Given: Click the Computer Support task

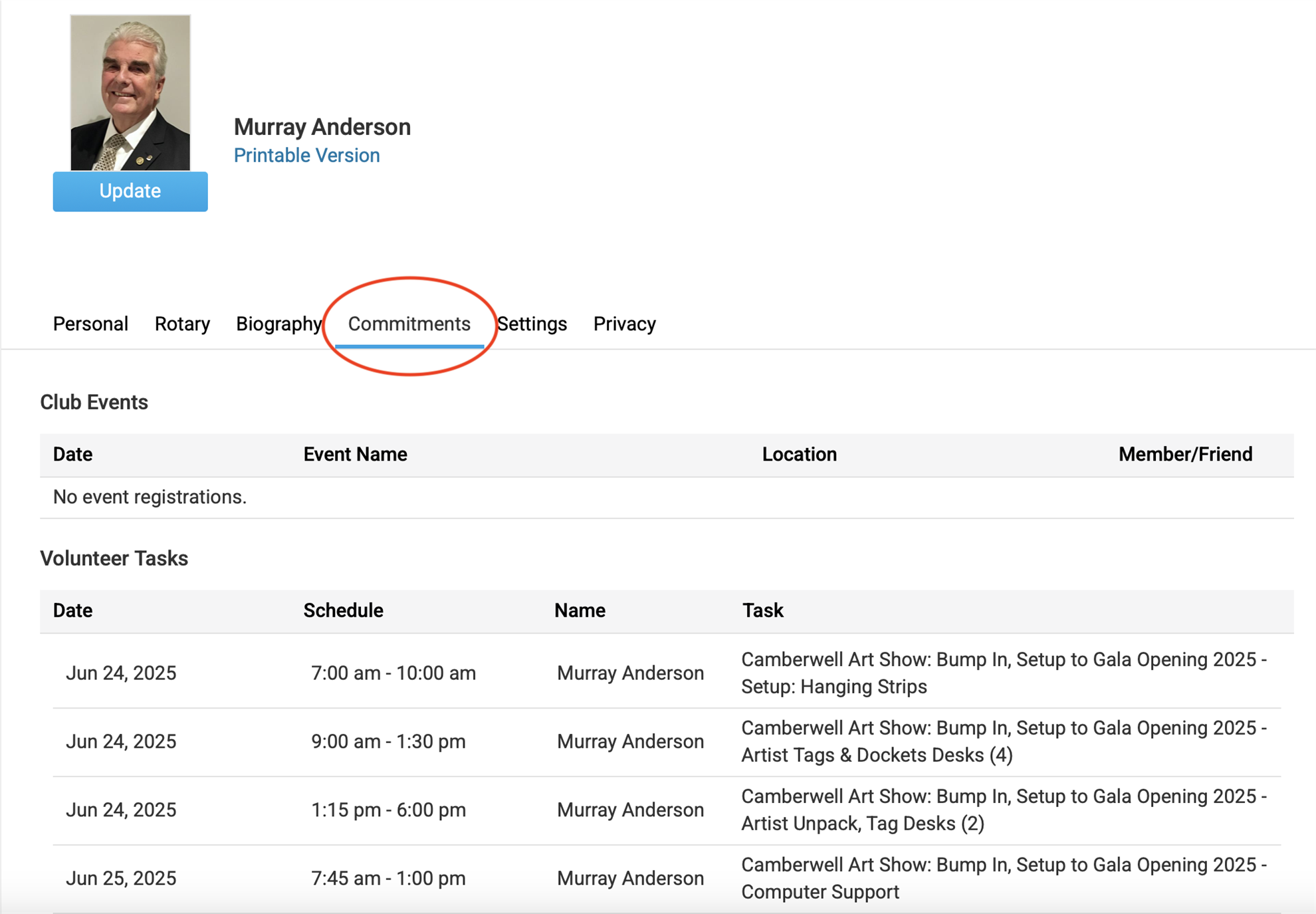Looking at the screenshot, I should click(1004, 879).
